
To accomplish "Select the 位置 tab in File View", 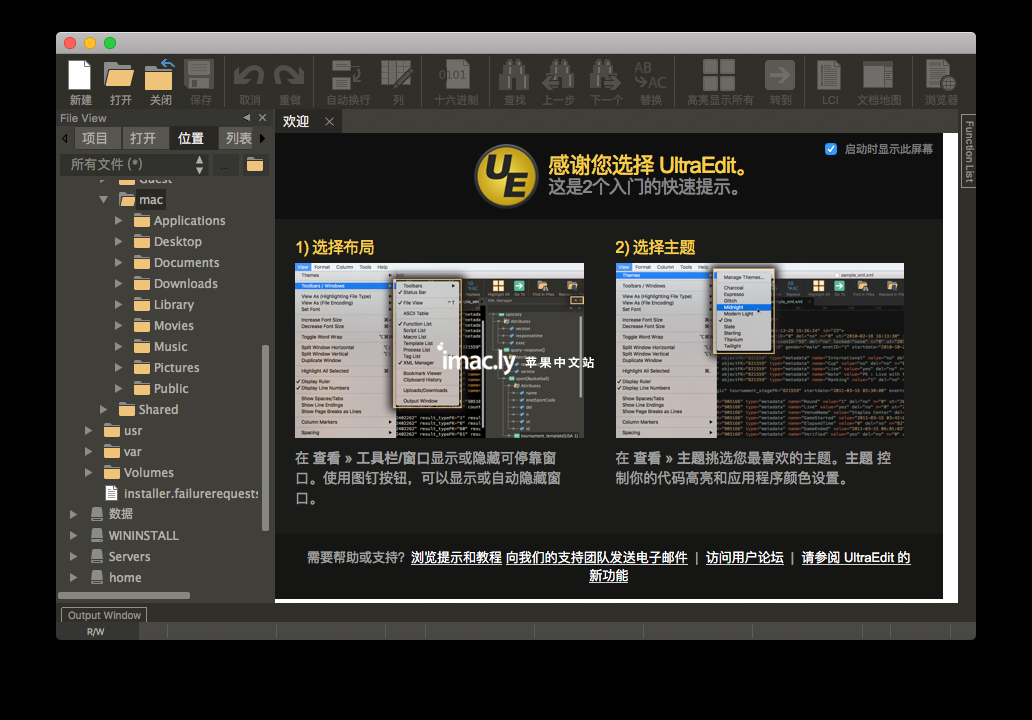I will pos(191,138).
